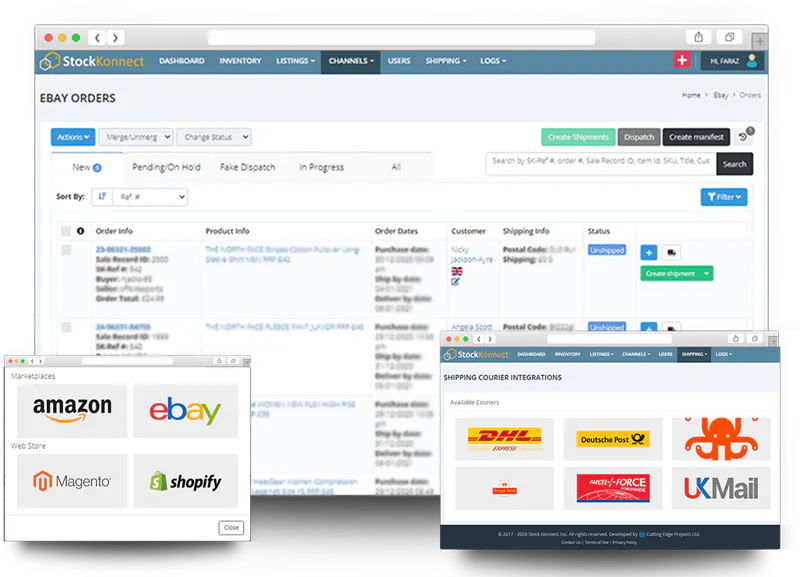Screen dimensions: 800x577
Task: Click the Create Shipments button
Action: pyautogui.click(x=578, y=137)
